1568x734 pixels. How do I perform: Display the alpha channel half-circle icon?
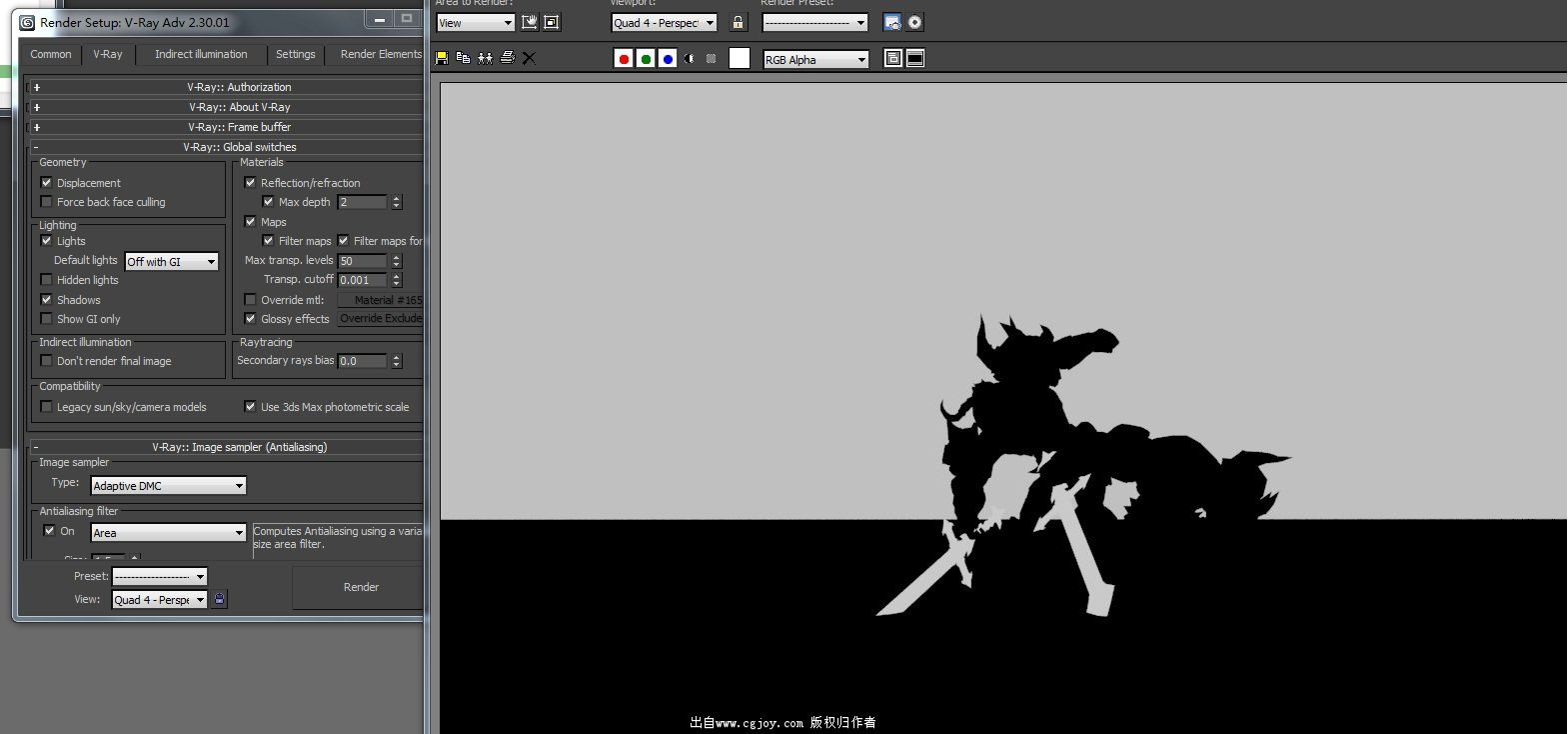pyautogui.click(x=690, y=59)
